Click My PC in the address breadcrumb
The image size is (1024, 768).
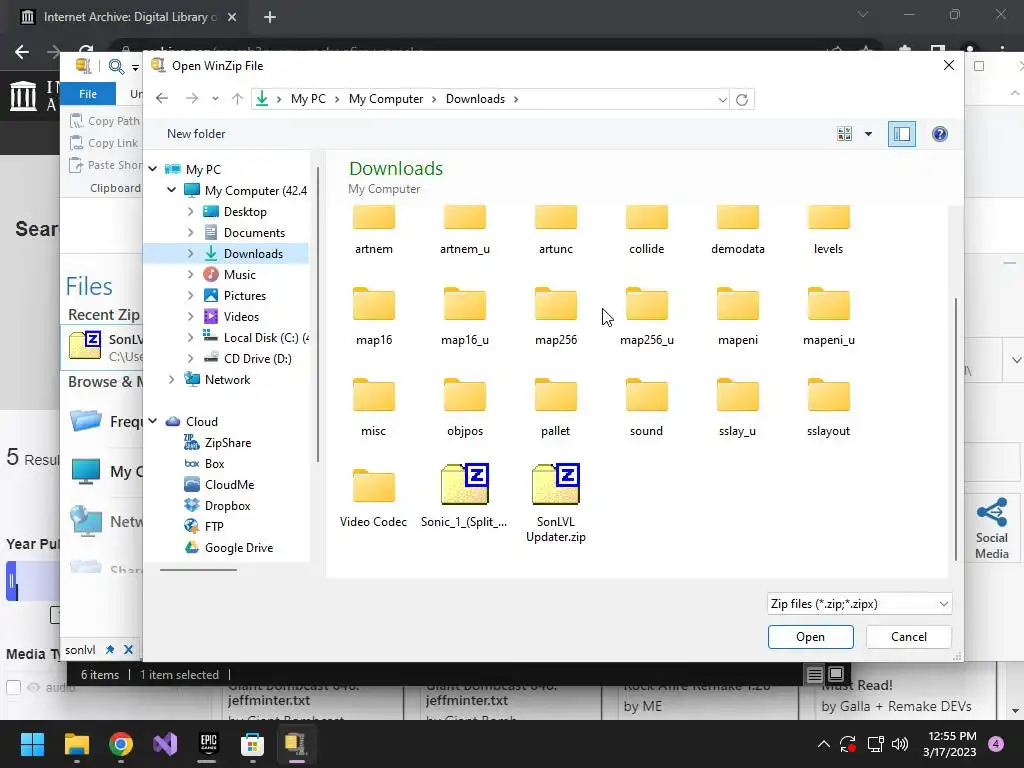click(x=308, y=99)
